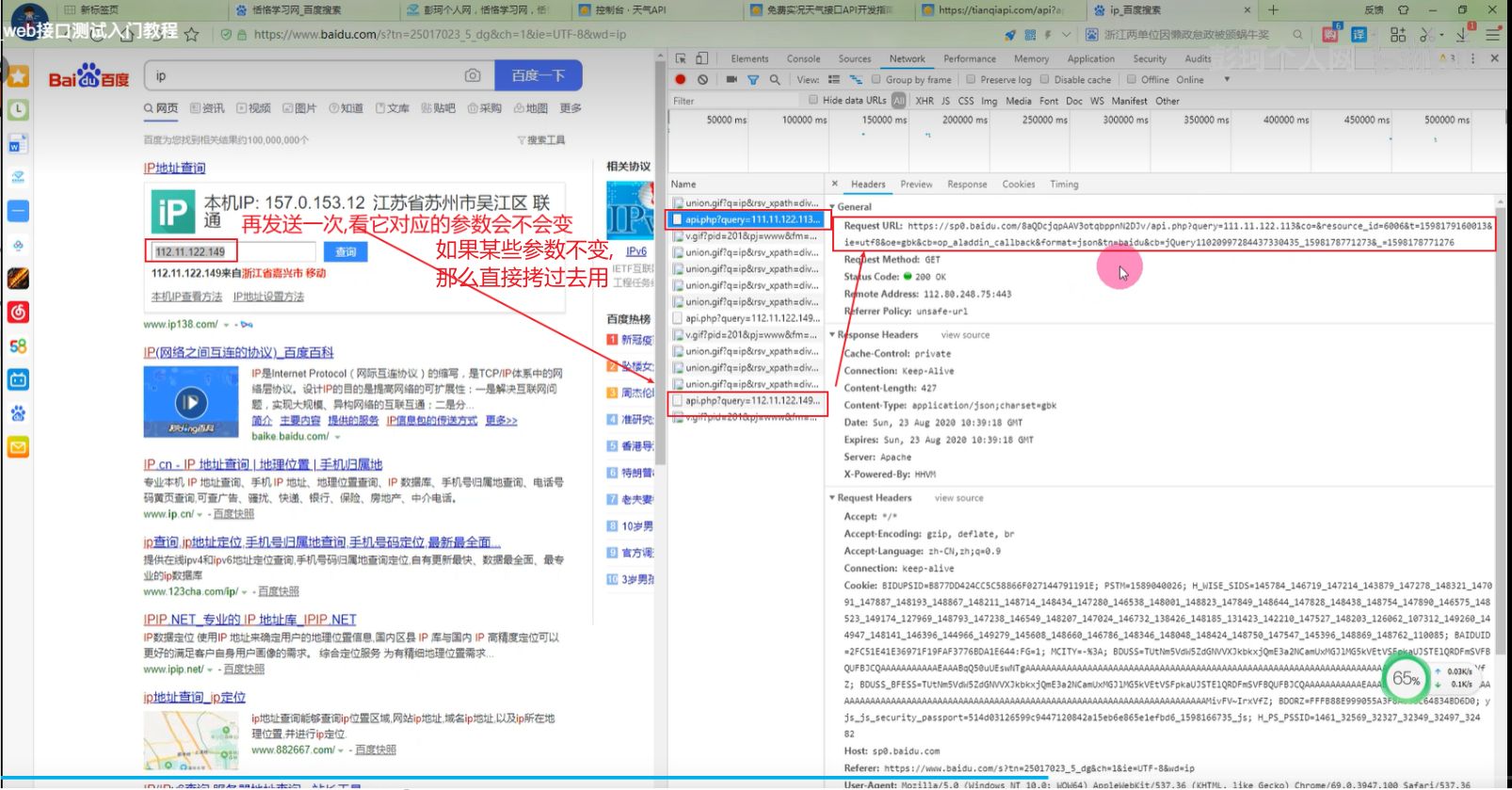
Task: Click the IP address query input field
Action: pyautogui.click(x=191, y=251)
